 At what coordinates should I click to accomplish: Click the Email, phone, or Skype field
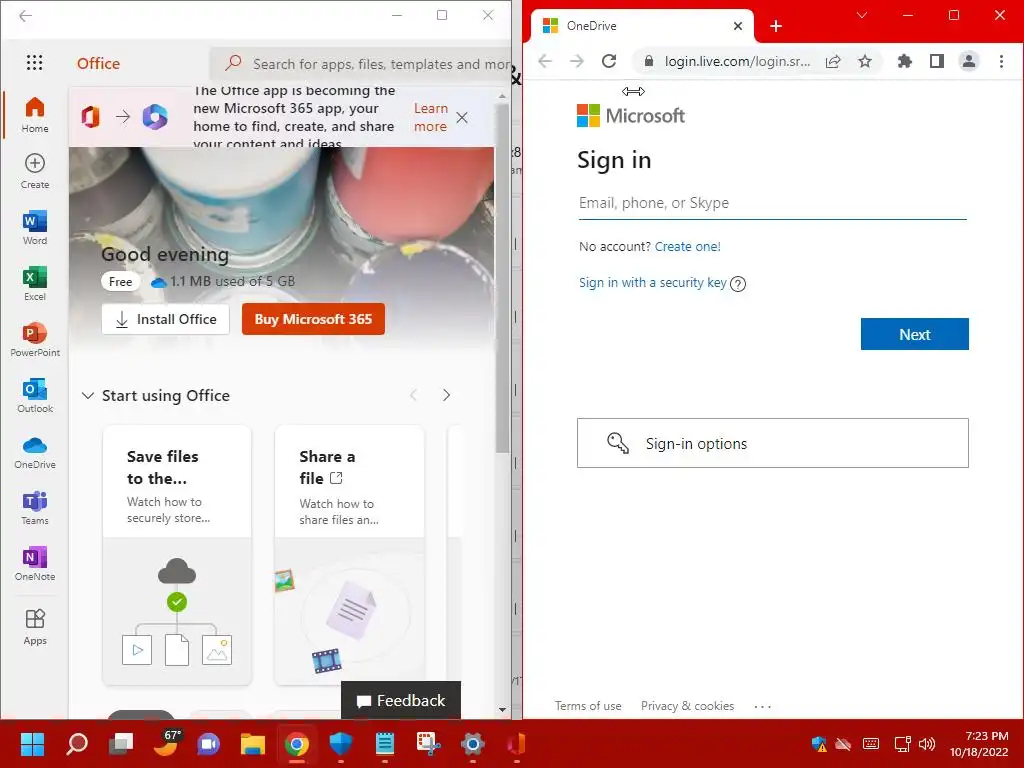773,203
